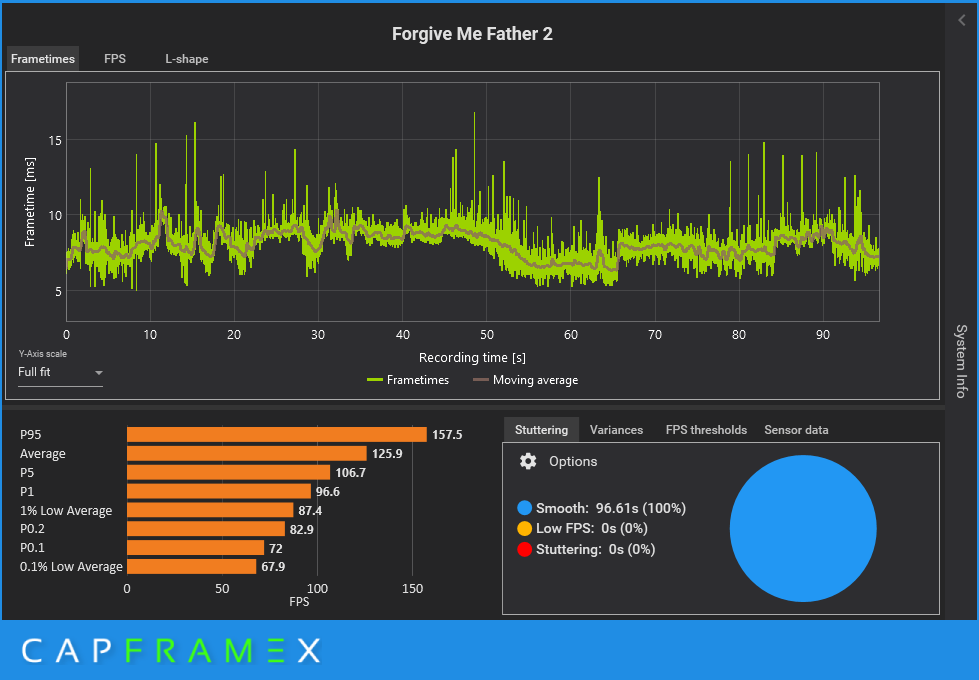Show the Stuttering tab
Viewport: 979px width, 680px height.
[x=541, y=430]
